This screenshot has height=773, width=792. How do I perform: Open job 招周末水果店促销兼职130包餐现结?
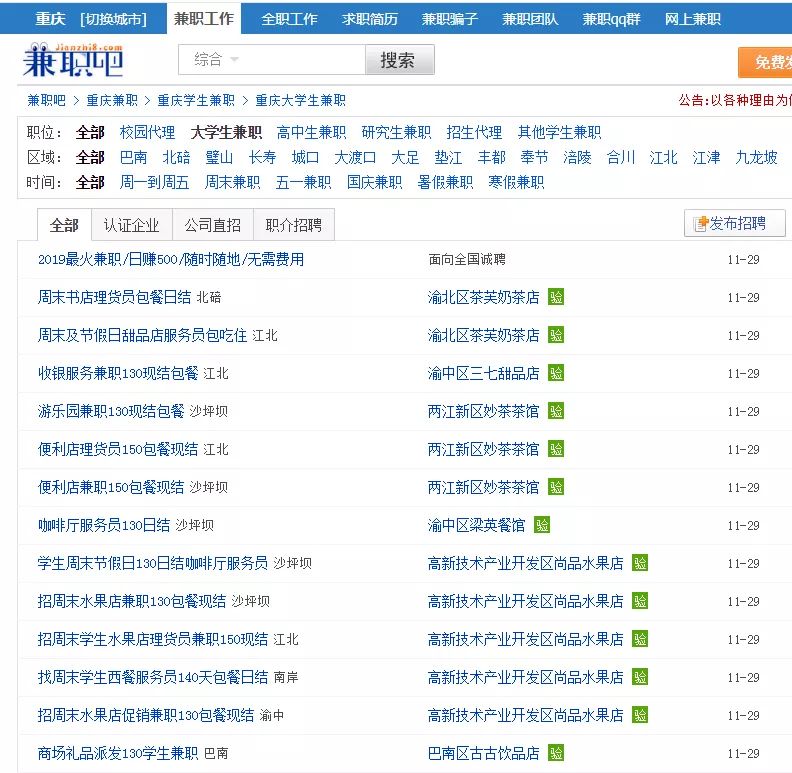click(x=146, y=715)
